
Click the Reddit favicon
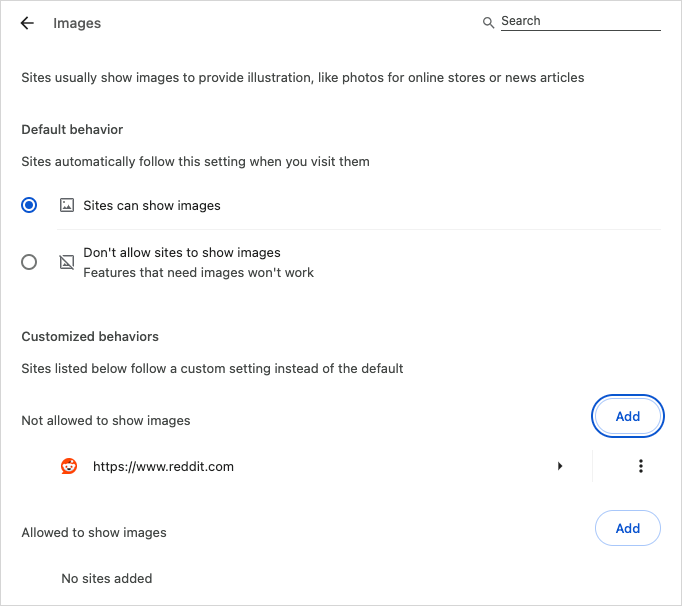click(69, 466)
